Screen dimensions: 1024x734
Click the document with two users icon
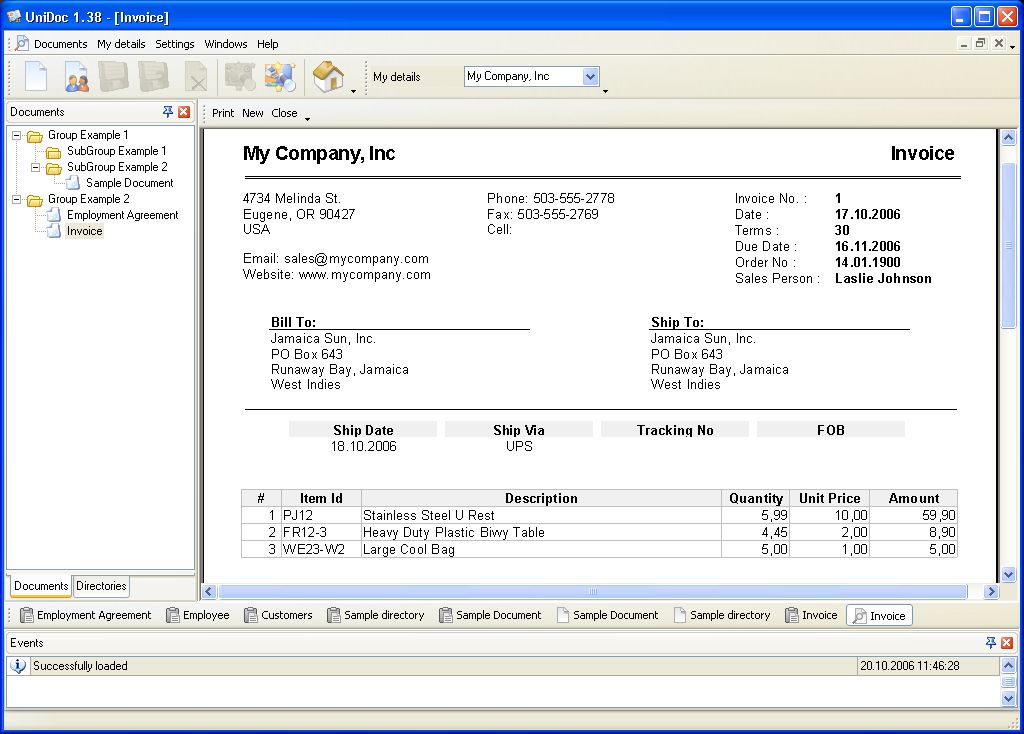pyautogui.click(x=77, y=77)
